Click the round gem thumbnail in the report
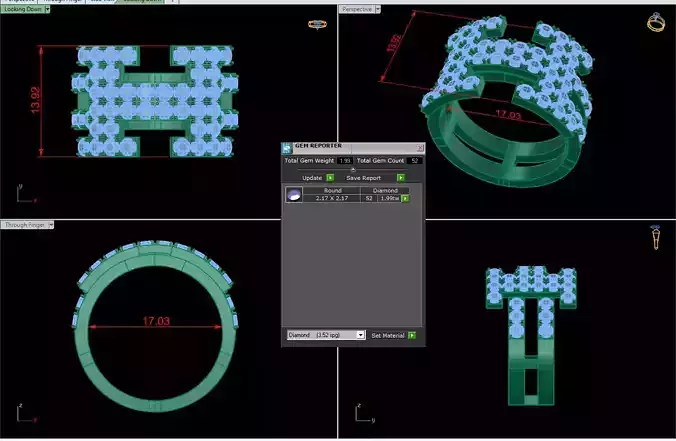The width and height of the screenshot is (676, 441). pos(294,194)
